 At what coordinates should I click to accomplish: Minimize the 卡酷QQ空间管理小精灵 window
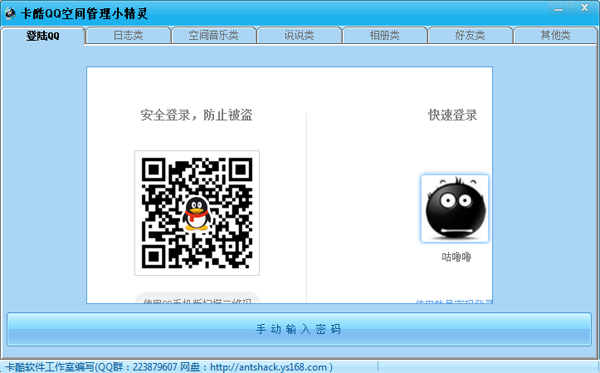tap(558, 8)
